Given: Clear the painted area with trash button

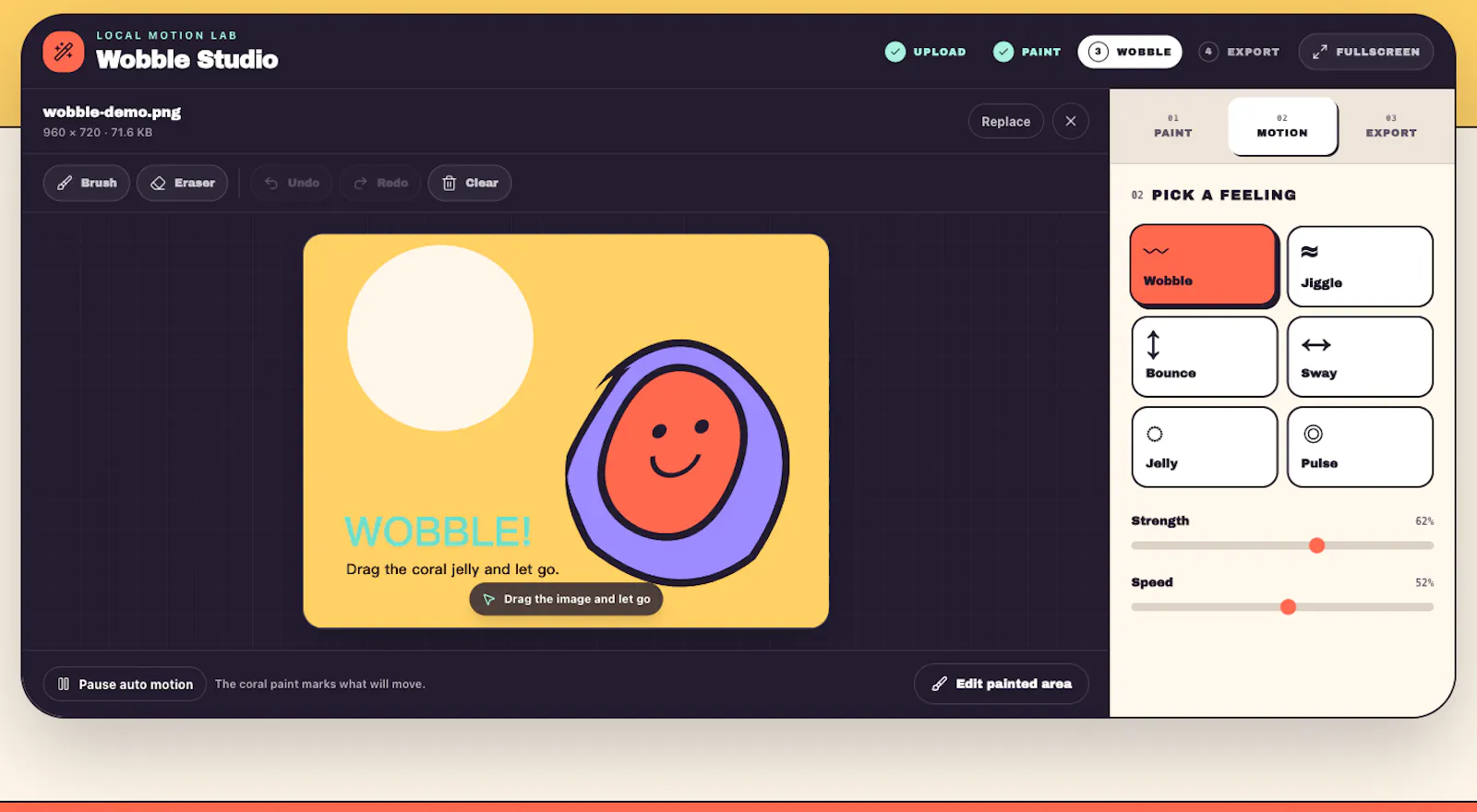Looking at the screenshot, I should click(470, 183).
